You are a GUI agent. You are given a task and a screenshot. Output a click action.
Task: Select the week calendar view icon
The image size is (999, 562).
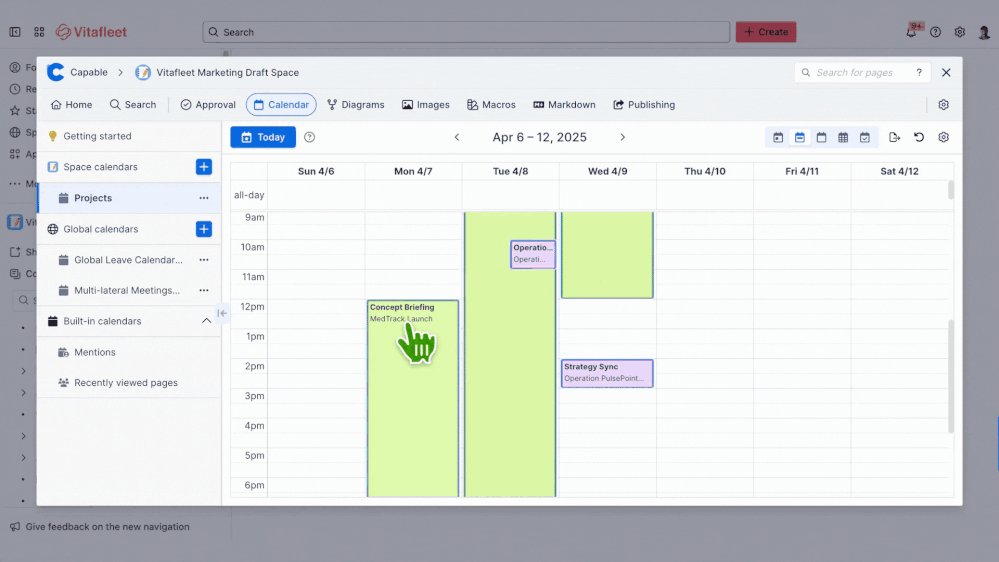(x=800, y=137)
